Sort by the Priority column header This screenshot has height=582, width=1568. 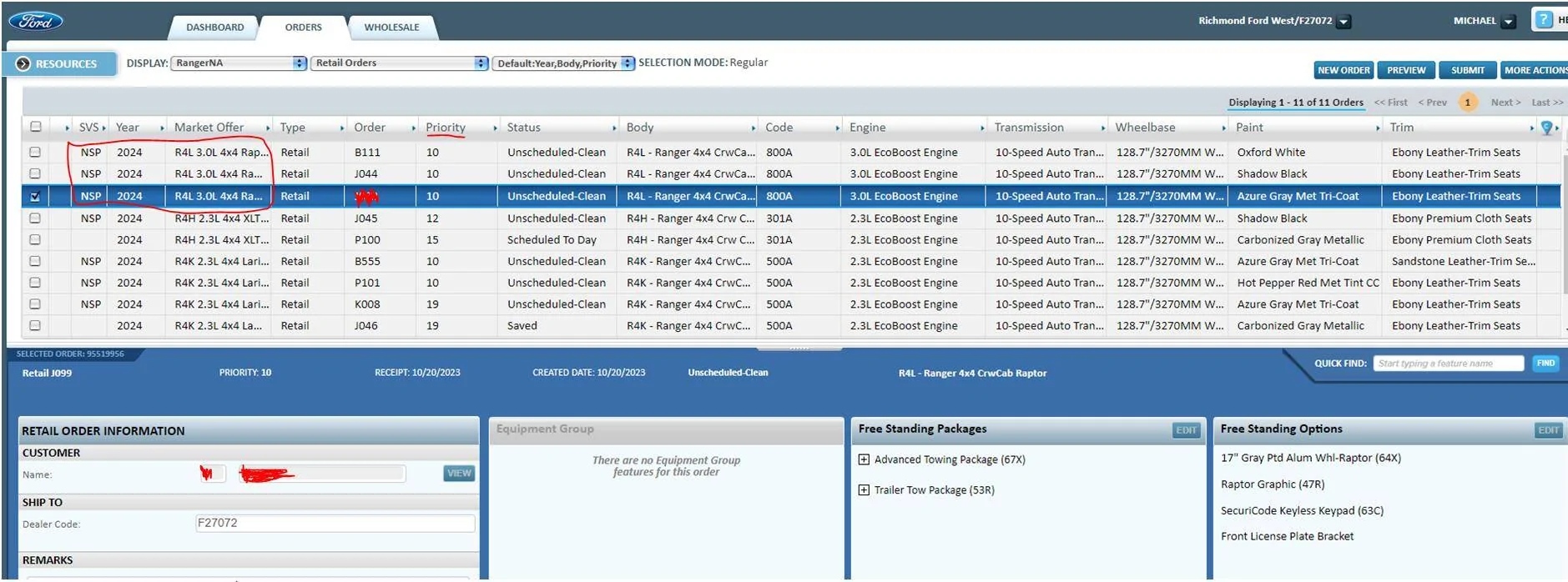[446, 128]
